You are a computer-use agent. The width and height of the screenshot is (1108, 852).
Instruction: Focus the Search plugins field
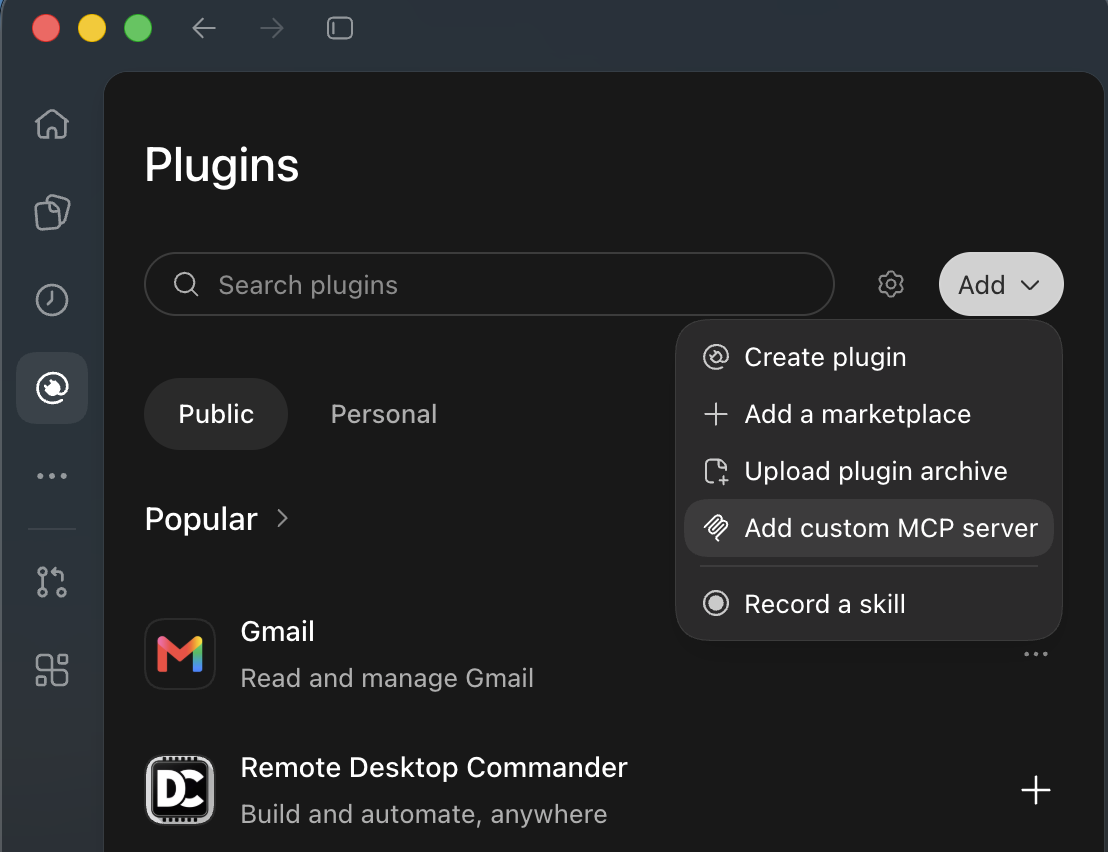click(489, 284)
